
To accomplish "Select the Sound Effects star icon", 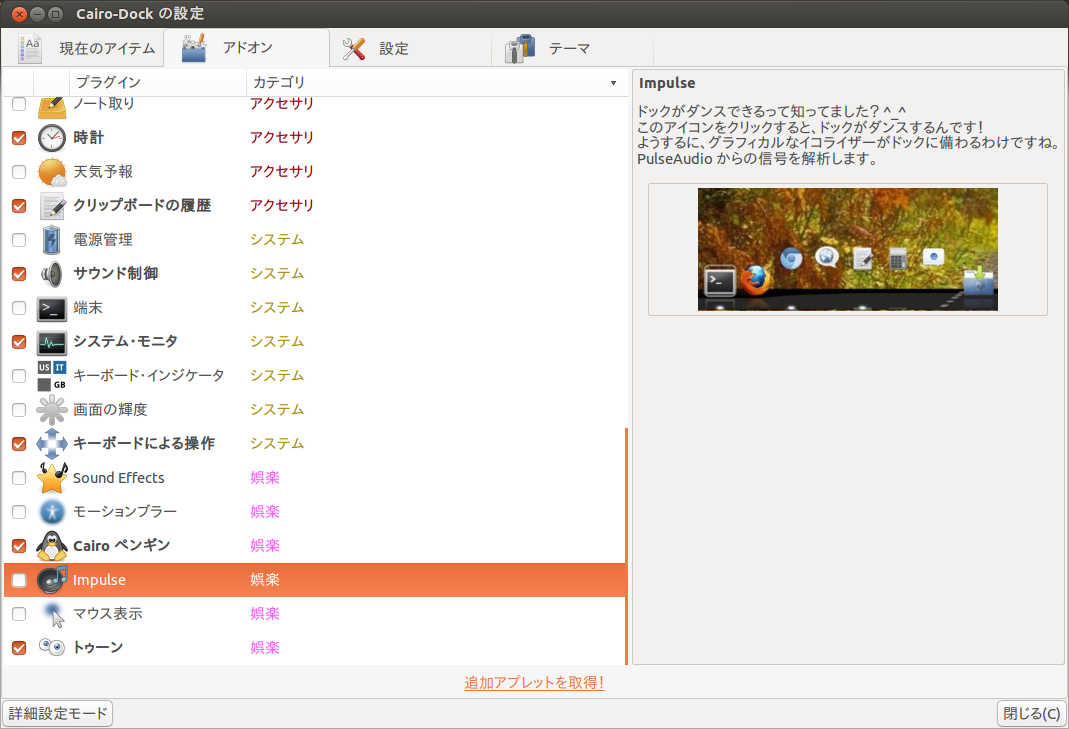I will click(x=52, y=478).
